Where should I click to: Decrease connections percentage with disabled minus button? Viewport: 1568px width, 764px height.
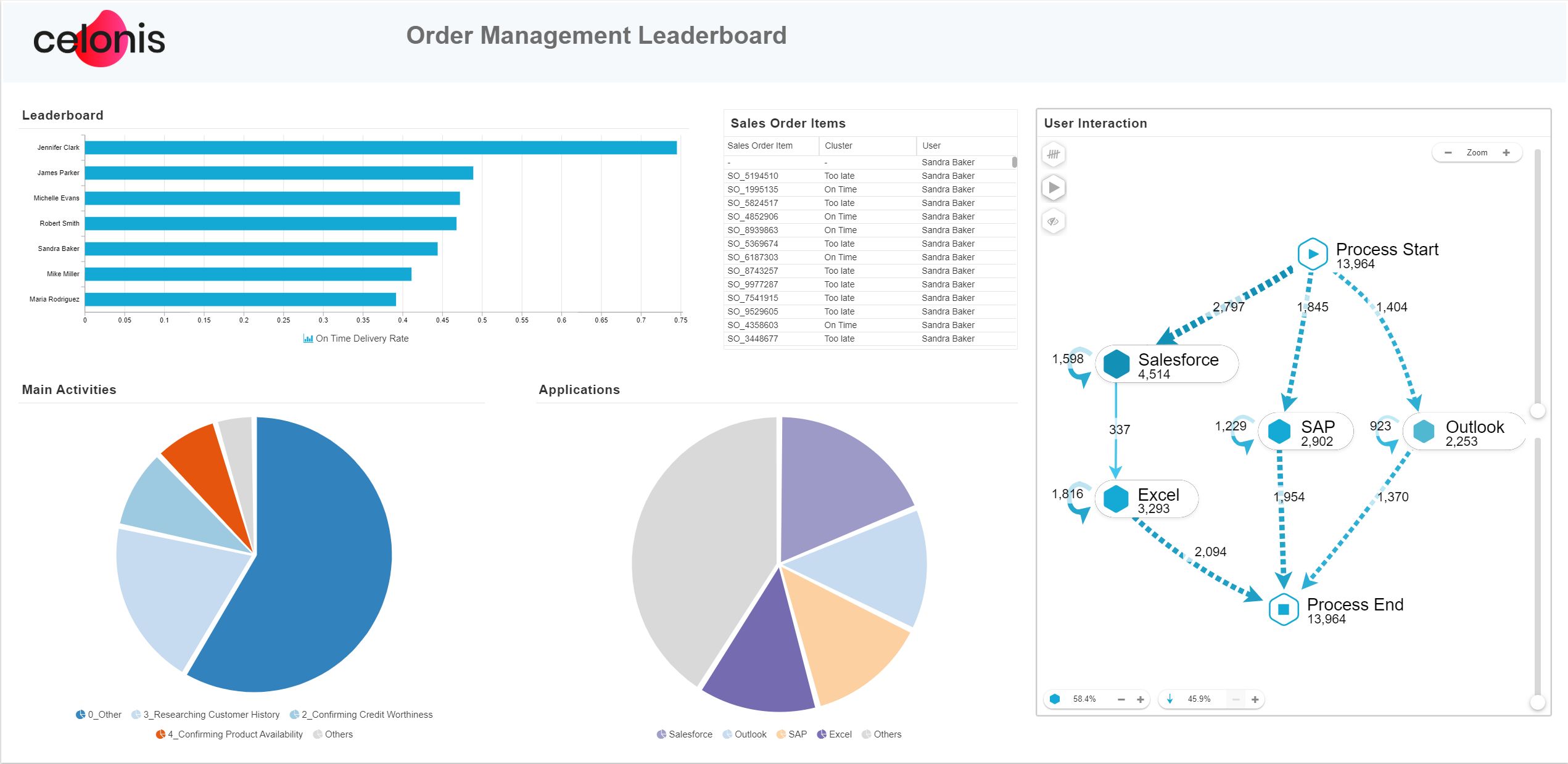pyautogui.click(x=1236, y=699)
